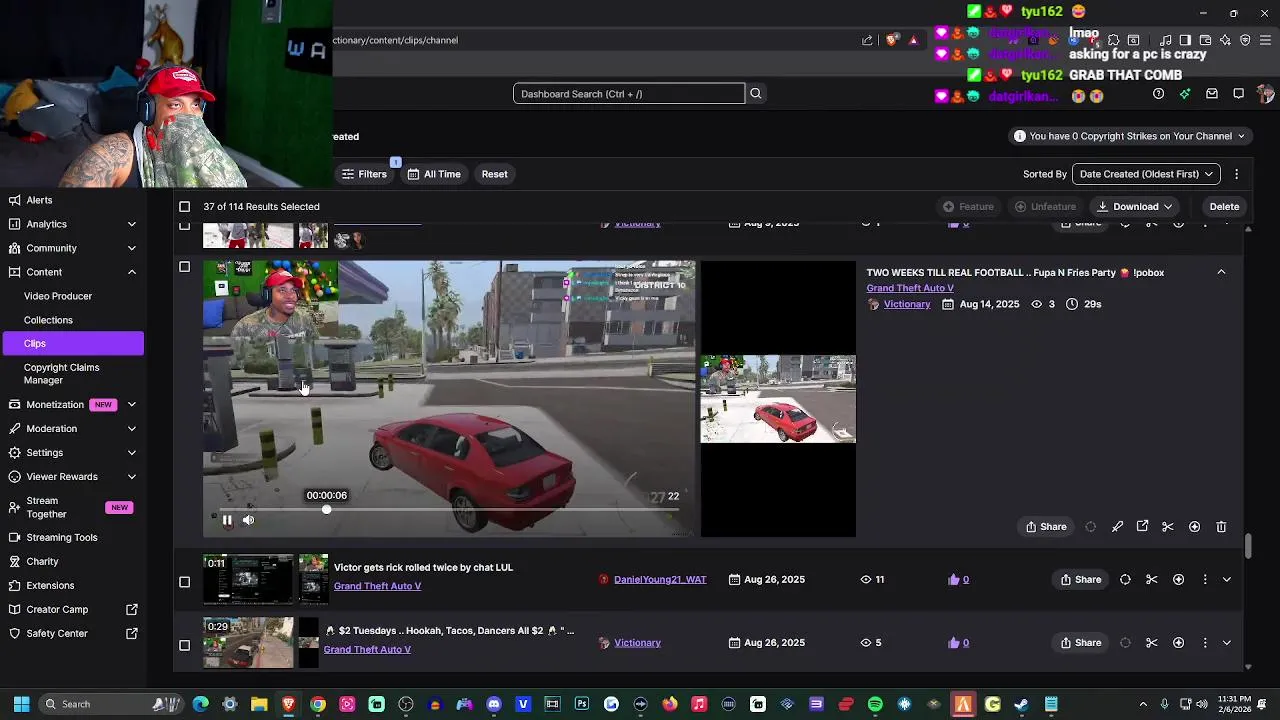Image resolution: width=1280 pixels, height=720 pixels.
Task: Click the expanded clip's trash icon
Action: pos(1221,527)
